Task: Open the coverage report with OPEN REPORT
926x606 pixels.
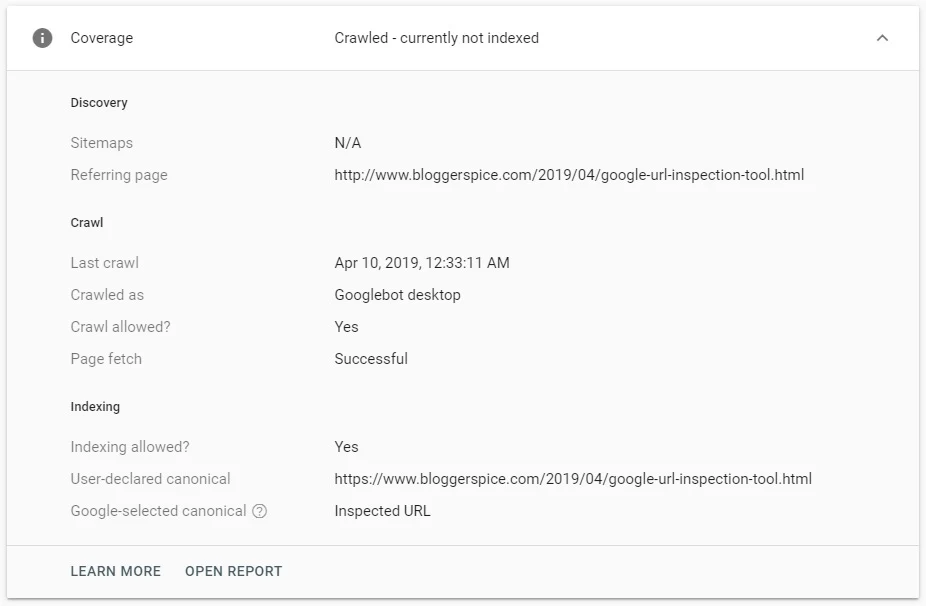Action: pos(233,571)
